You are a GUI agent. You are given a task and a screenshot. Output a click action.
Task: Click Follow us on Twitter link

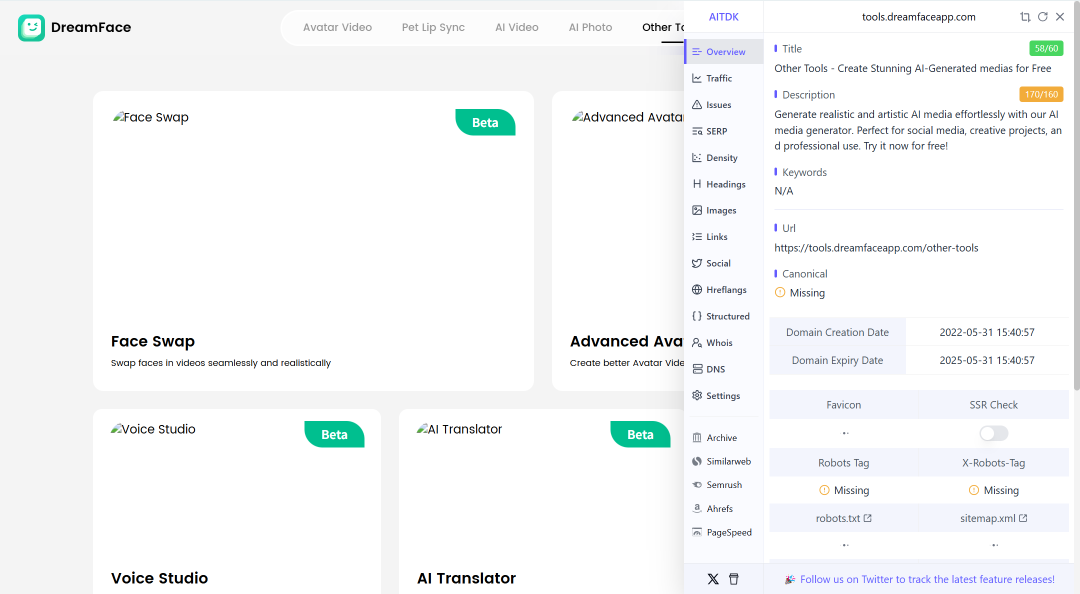927,580
